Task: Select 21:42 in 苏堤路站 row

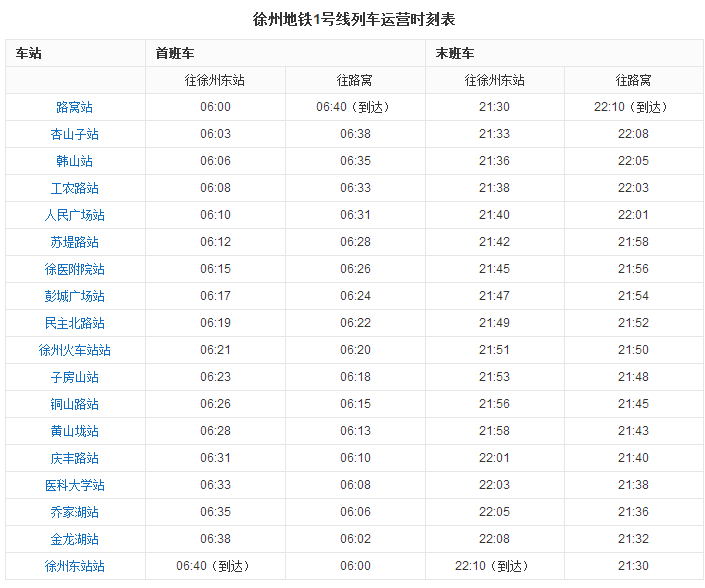Action: coord(494,242)
